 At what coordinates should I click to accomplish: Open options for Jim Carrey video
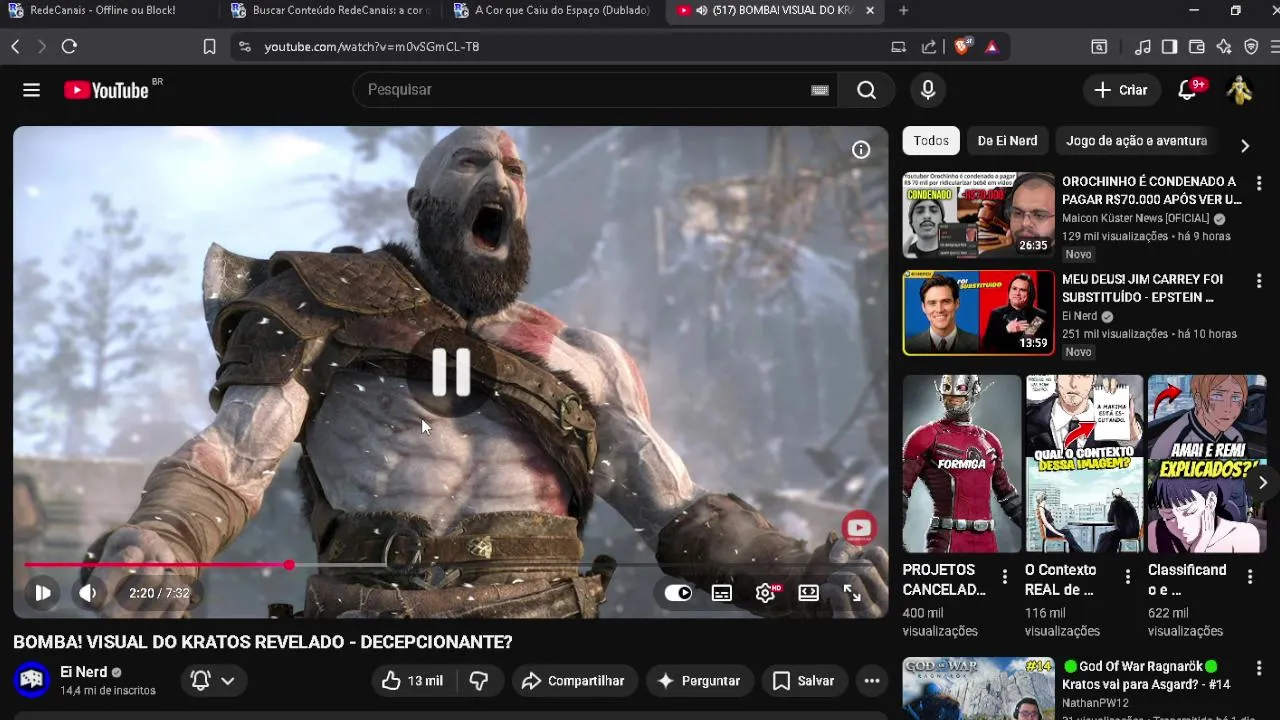click(x=1259, y=282)
